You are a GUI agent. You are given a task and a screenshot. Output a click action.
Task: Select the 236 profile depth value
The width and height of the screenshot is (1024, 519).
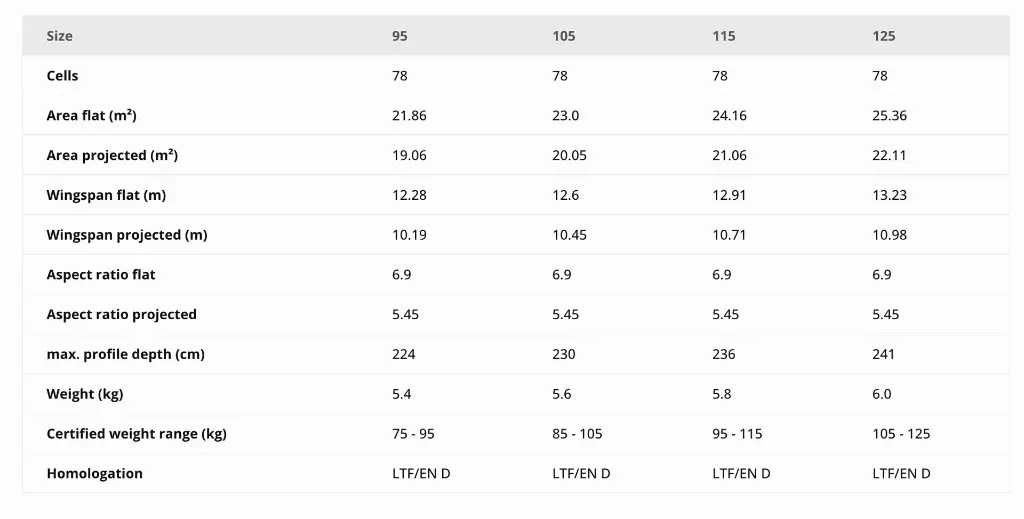[x=723, y=354]
